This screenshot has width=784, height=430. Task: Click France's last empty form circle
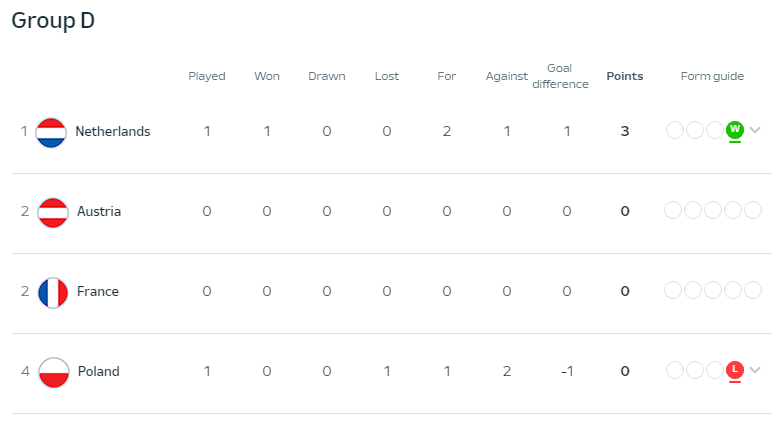coord(753,290)
